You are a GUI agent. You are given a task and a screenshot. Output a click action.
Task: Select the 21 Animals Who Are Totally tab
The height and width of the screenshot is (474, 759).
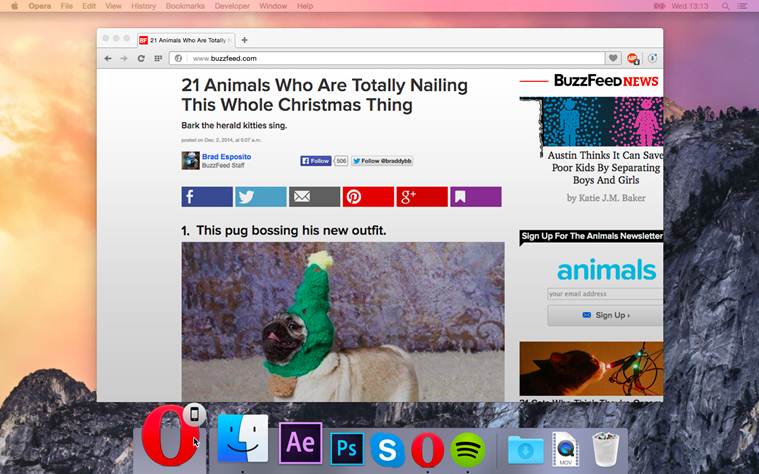coord(186,40)
